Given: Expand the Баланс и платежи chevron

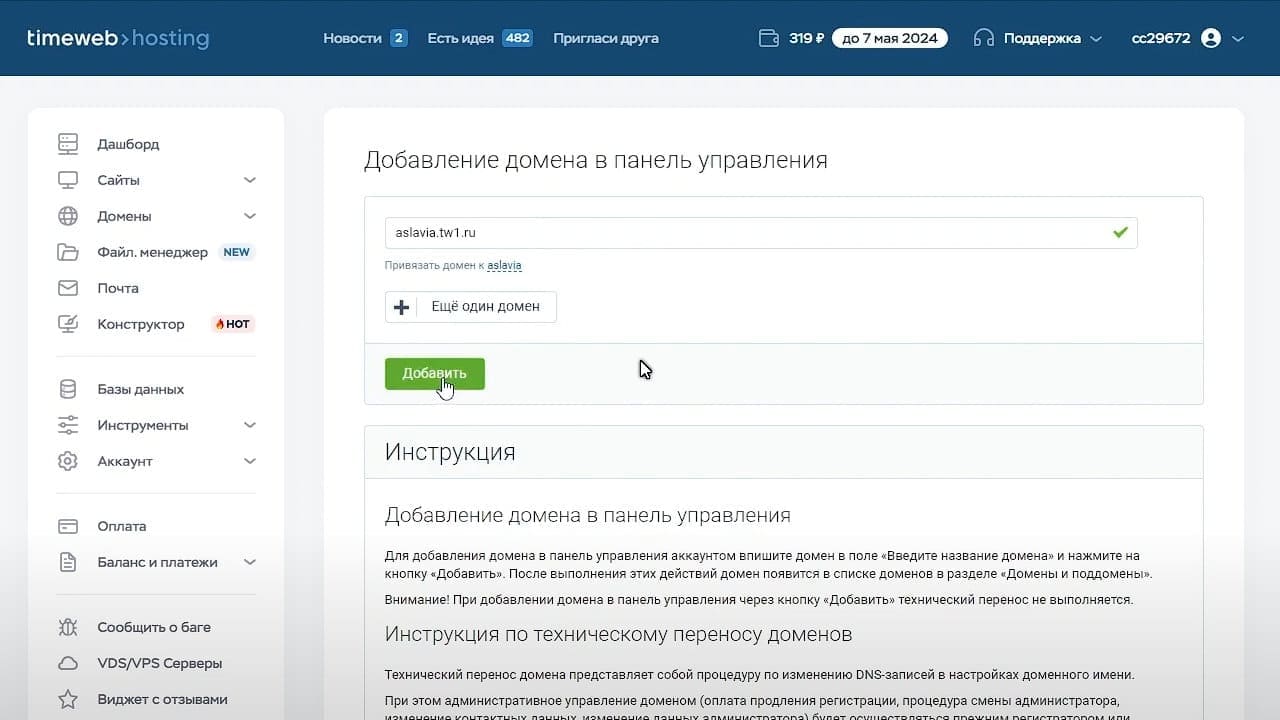Looking at the screenshot, I should [250, 562].
